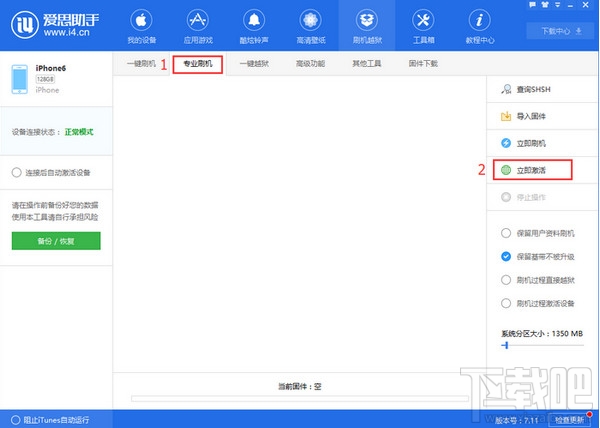Switch to 一键刷机 tab
Screen dimensions: 600x428
point(141,63)
